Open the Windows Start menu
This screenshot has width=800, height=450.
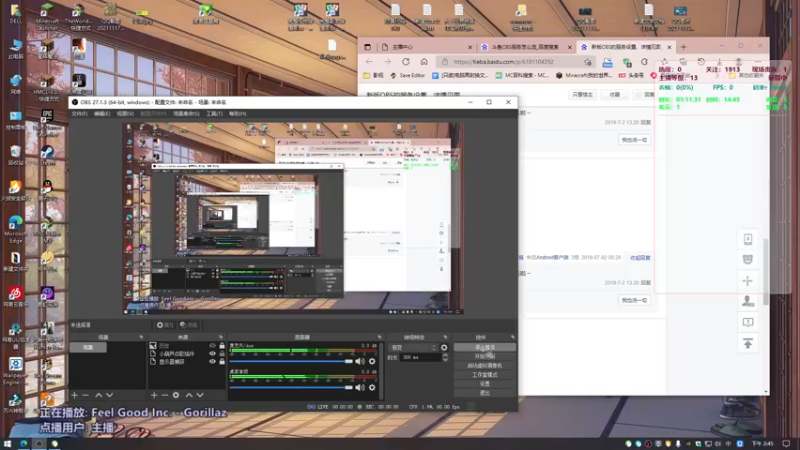coord(7,444)
